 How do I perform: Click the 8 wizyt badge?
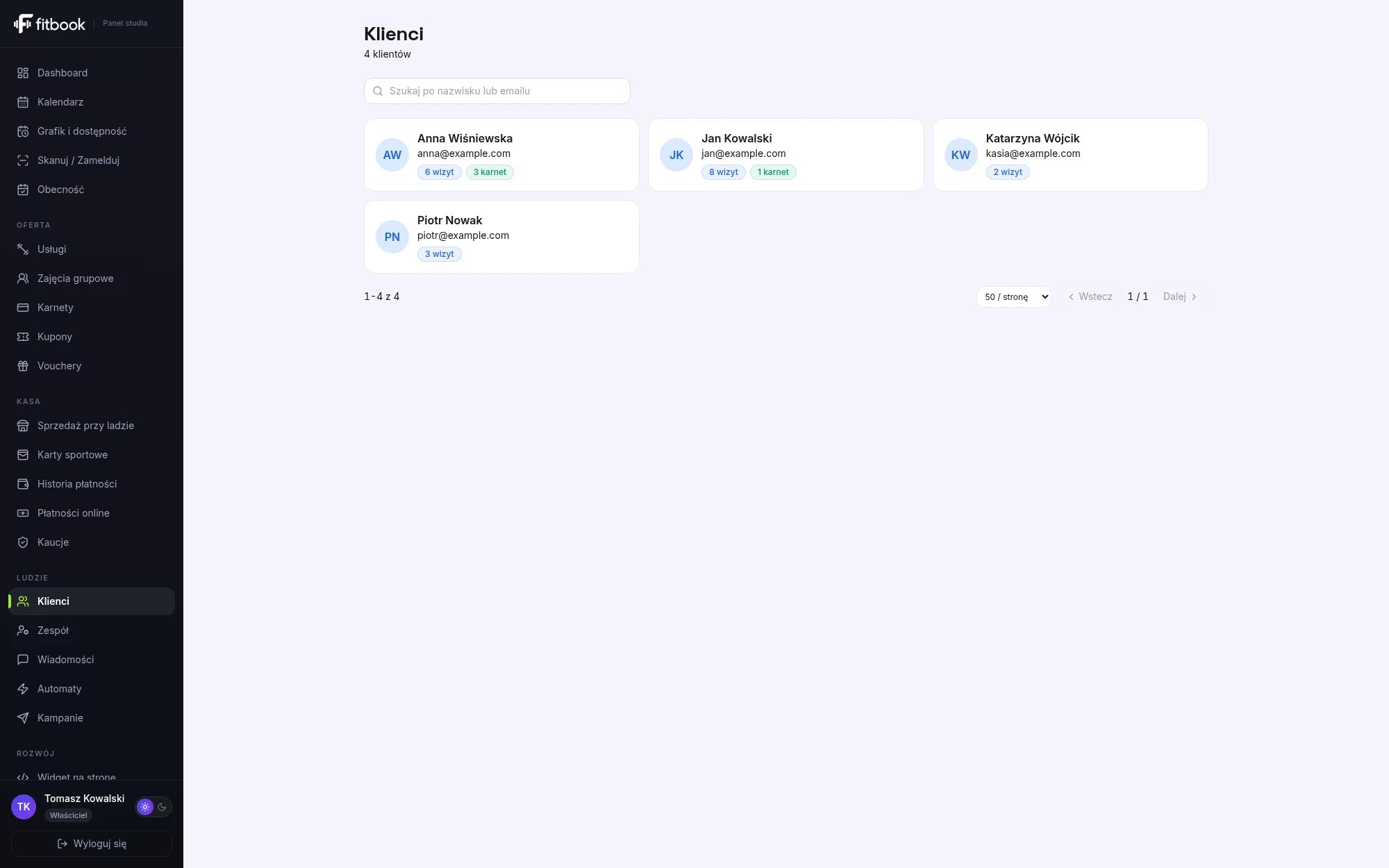(724, 172)
